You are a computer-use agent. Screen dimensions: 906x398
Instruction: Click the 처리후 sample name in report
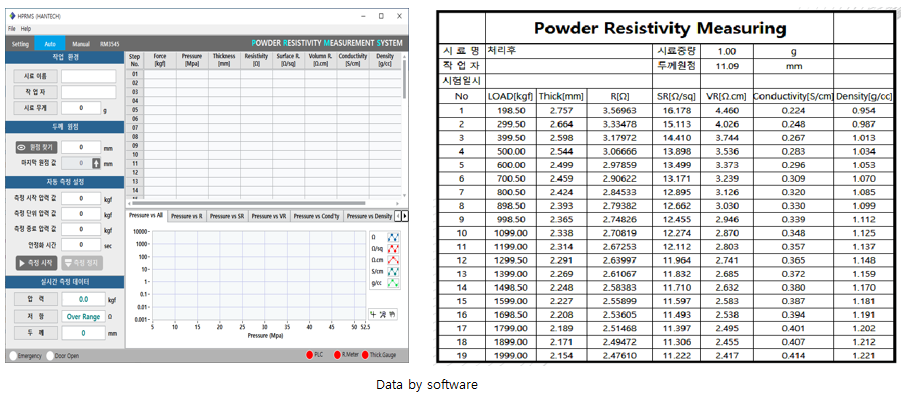click(502, 50)
